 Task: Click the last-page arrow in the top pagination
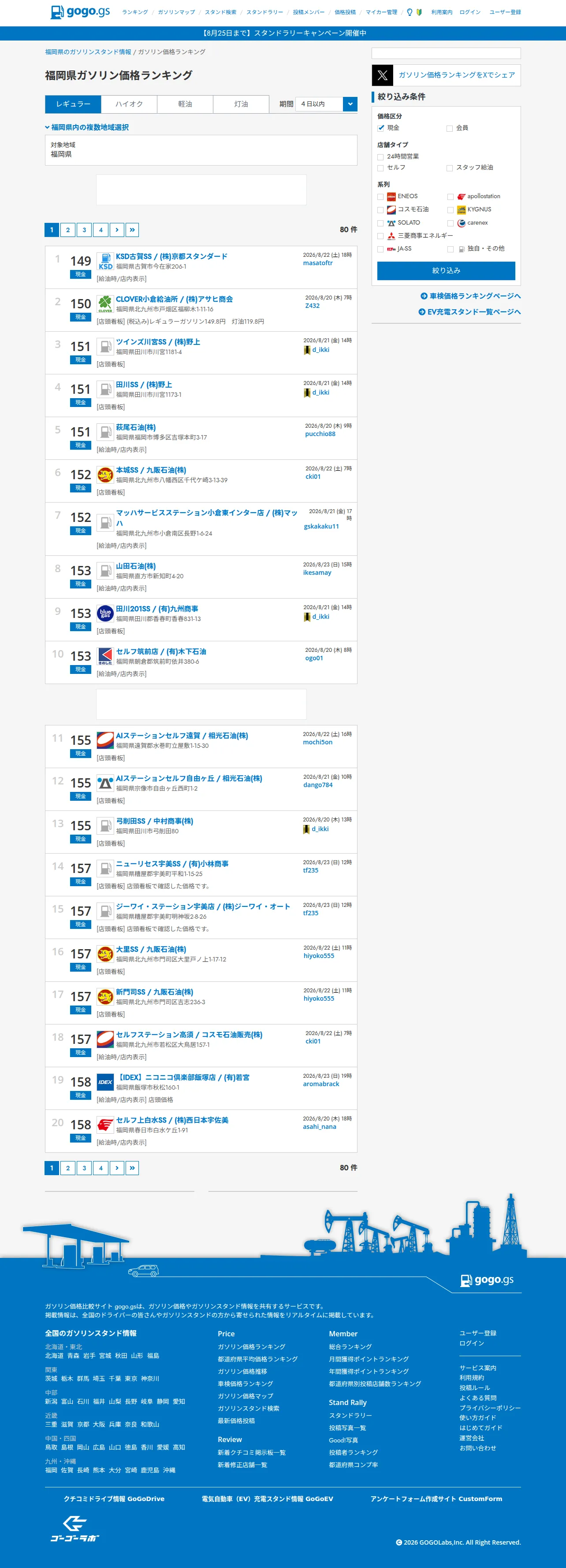point(132,230)
